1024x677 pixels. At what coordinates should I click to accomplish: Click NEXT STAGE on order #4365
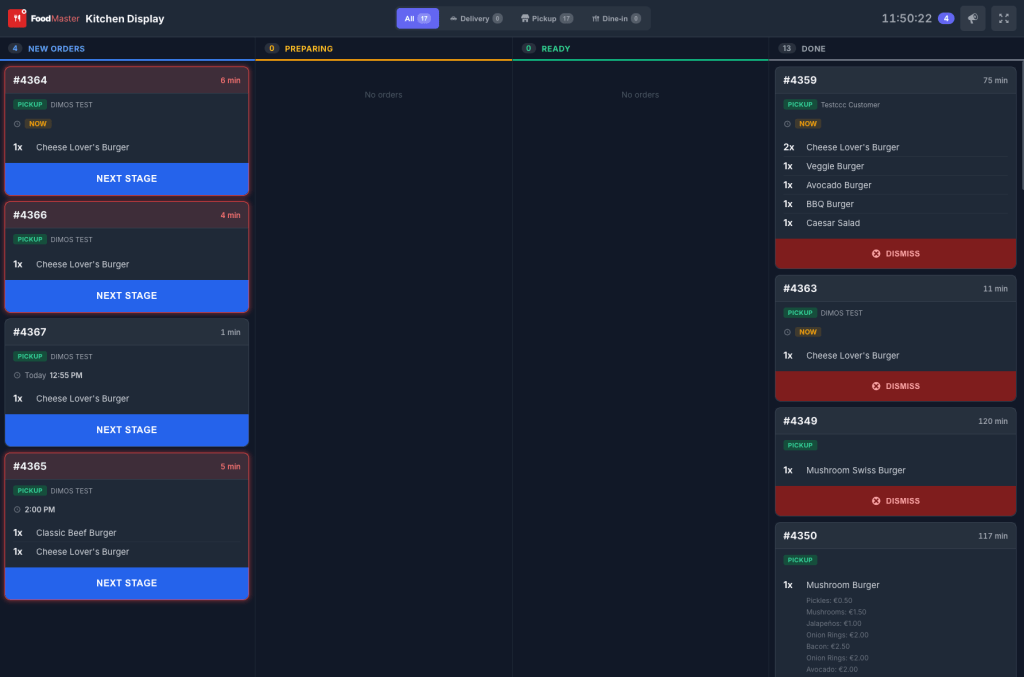[127, 583]
